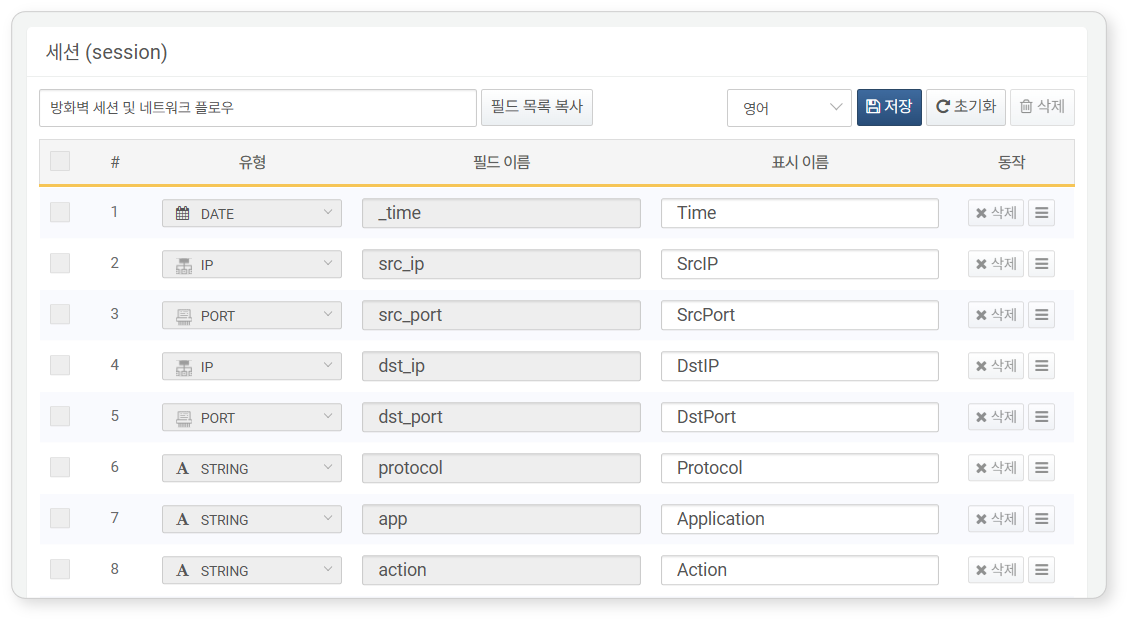The image size is (1129, 621).
Task: Click the display name field containing DstPort
Action: coord(800,417)
